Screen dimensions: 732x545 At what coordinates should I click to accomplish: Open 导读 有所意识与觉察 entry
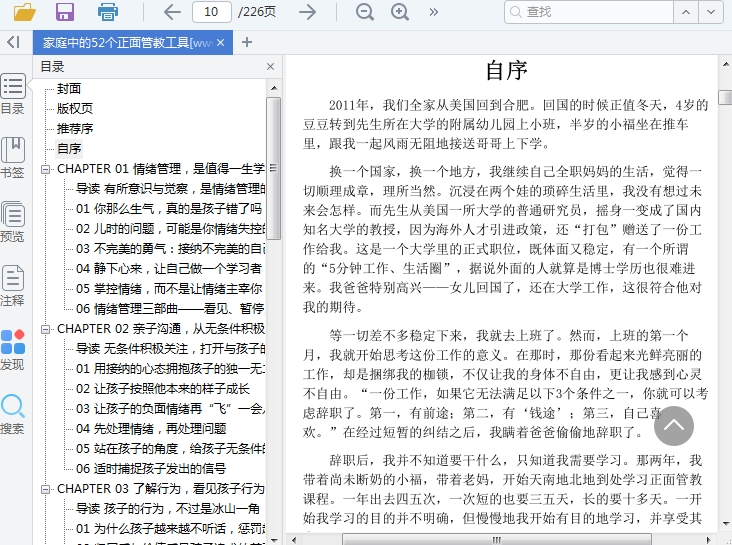(170, 189)
